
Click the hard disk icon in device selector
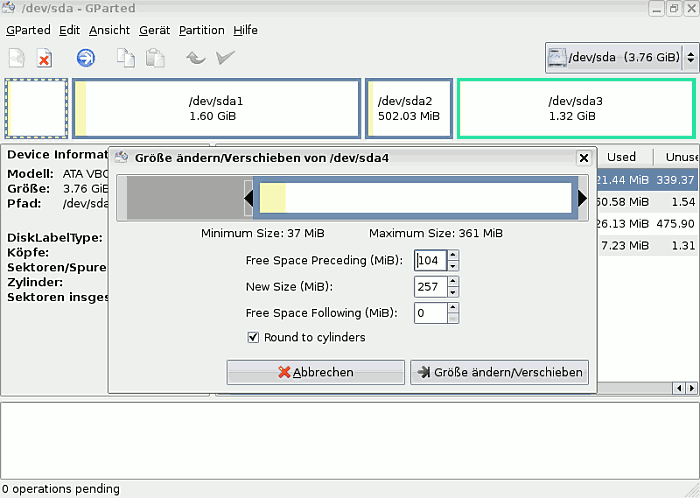coord(557,58)
